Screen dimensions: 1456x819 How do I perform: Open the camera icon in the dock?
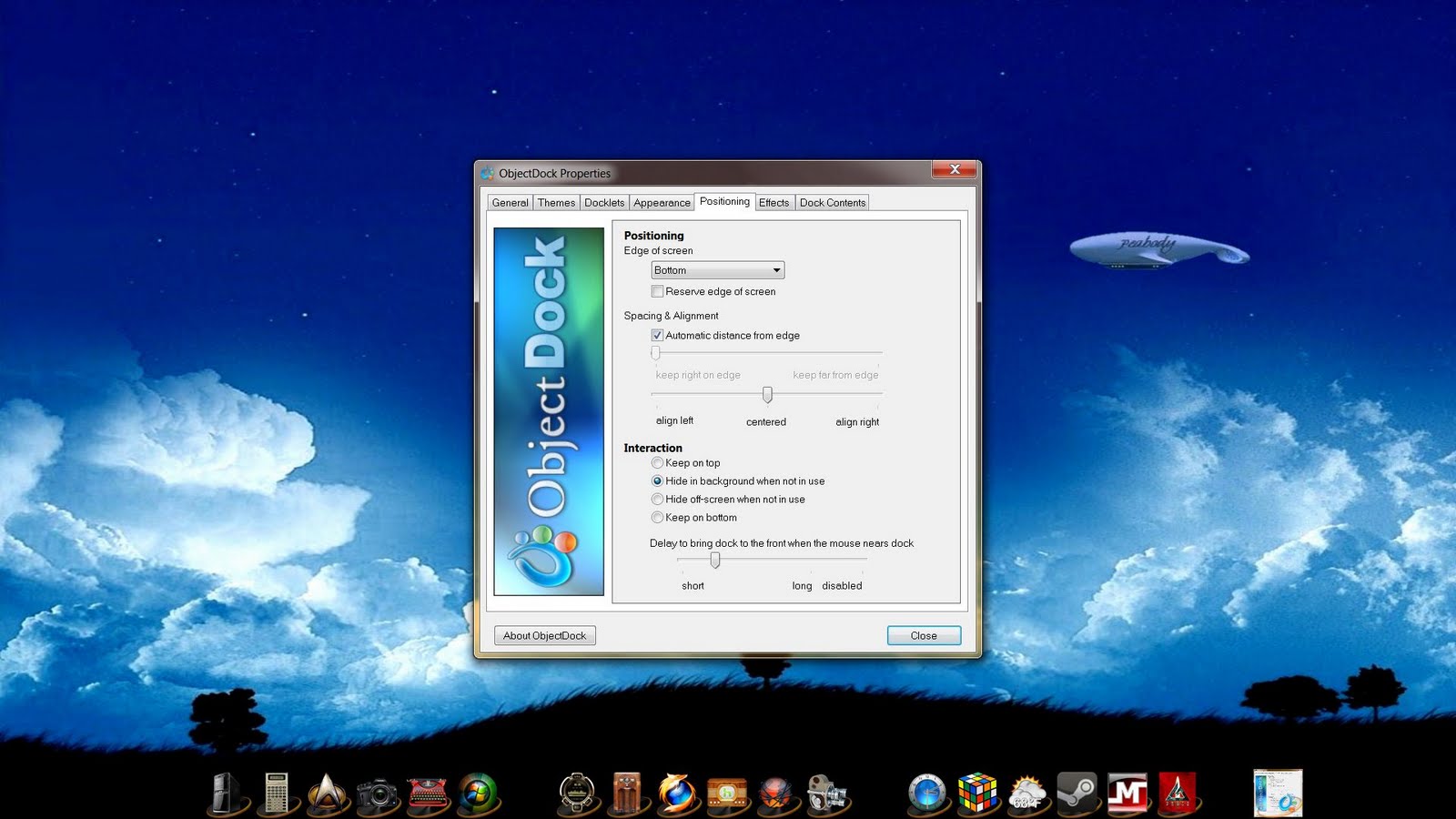point(378,794)
